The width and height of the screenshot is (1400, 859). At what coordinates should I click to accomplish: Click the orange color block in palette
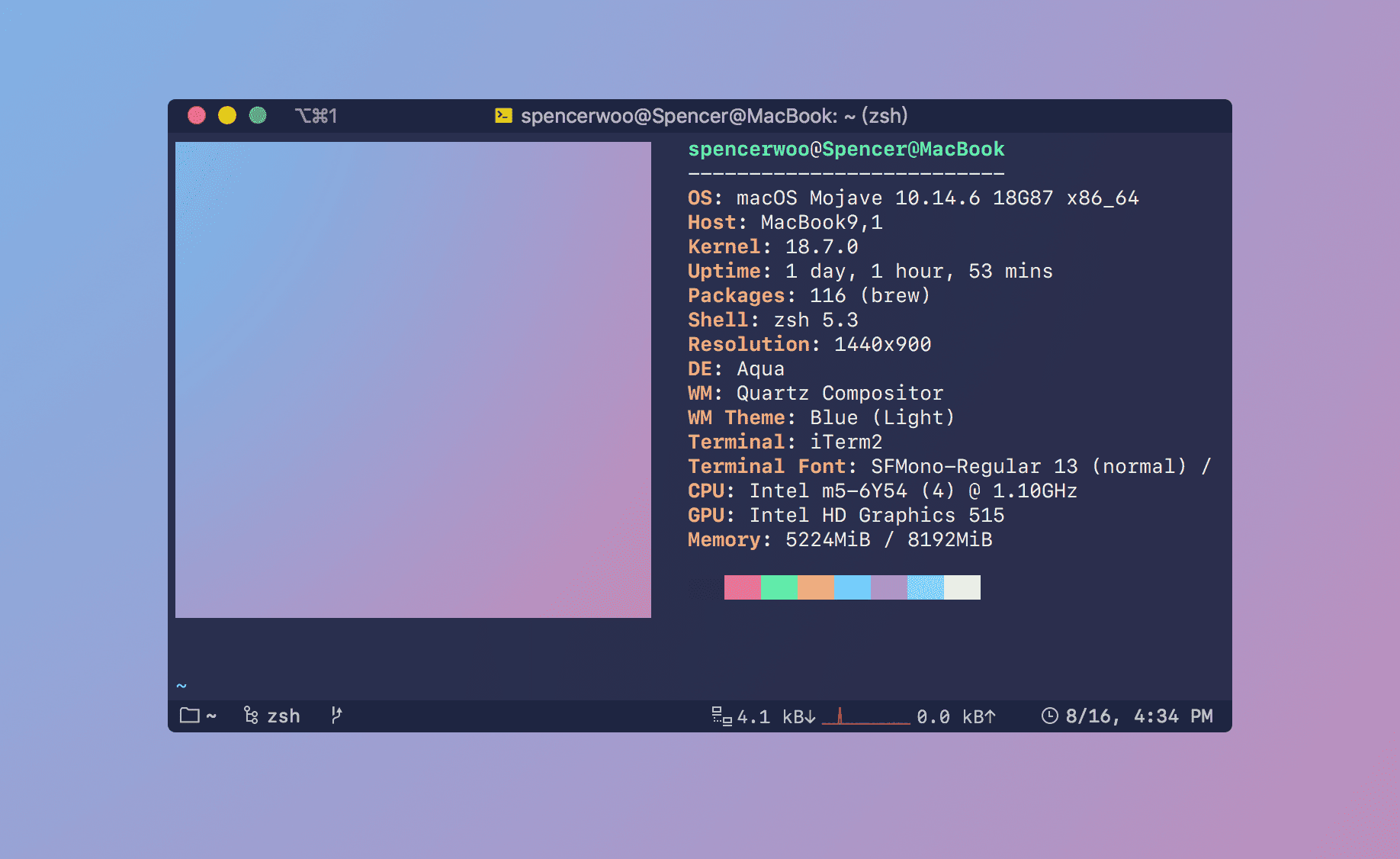(816, 587)
